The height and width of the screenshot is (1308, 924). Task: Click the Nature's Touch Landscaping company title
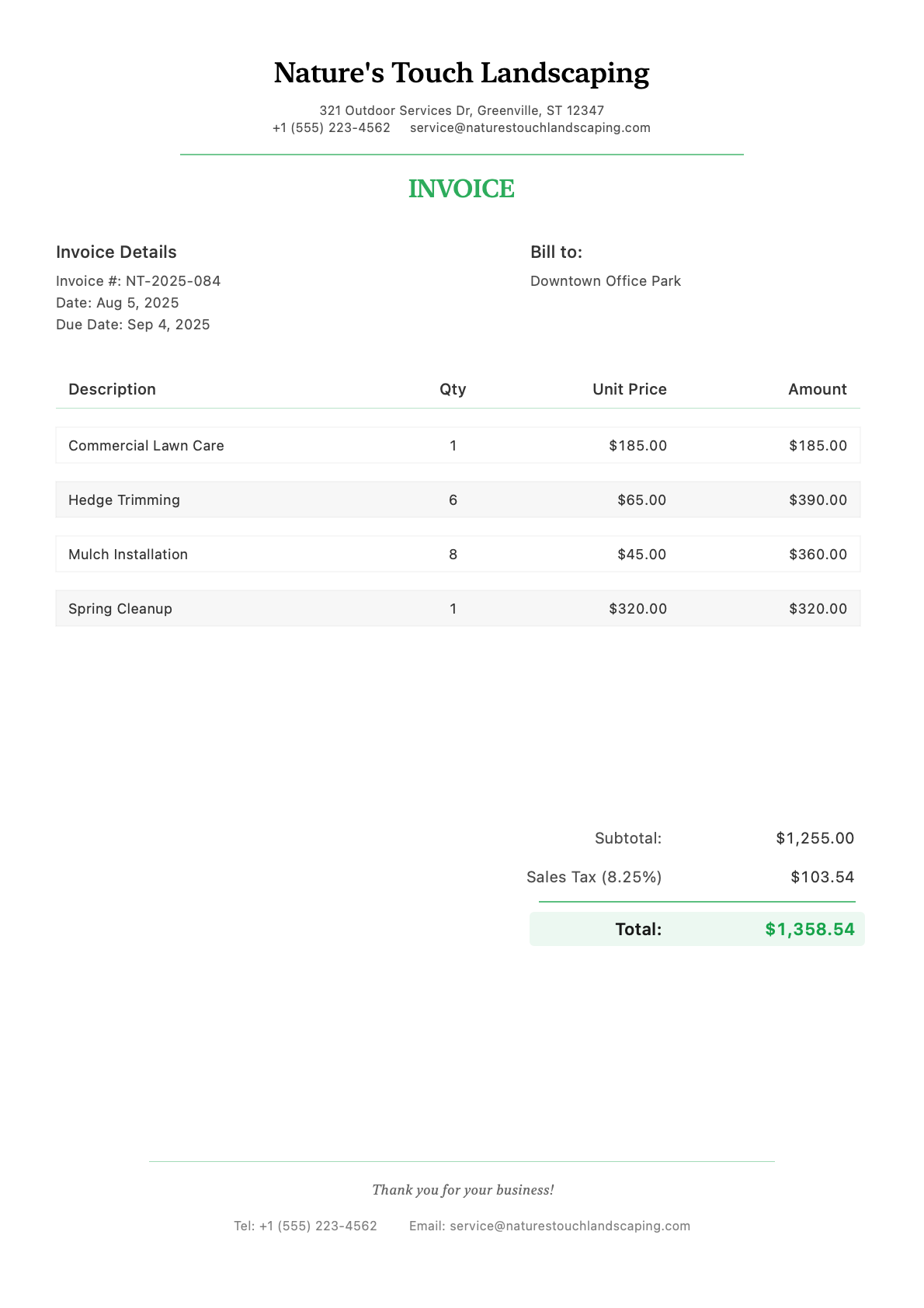[462, 73]
